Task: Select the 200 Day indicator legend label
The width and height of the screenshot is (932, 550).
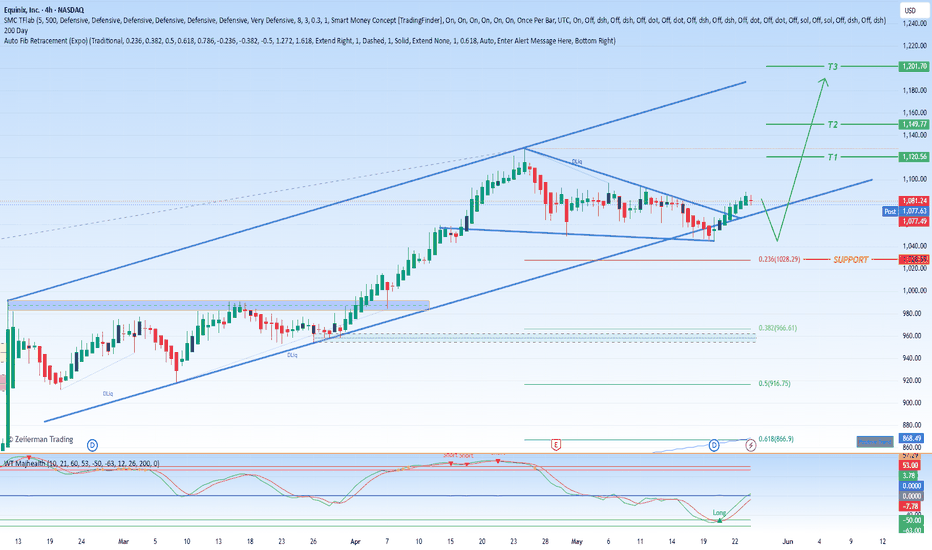Action: click(x=16, y=30)
